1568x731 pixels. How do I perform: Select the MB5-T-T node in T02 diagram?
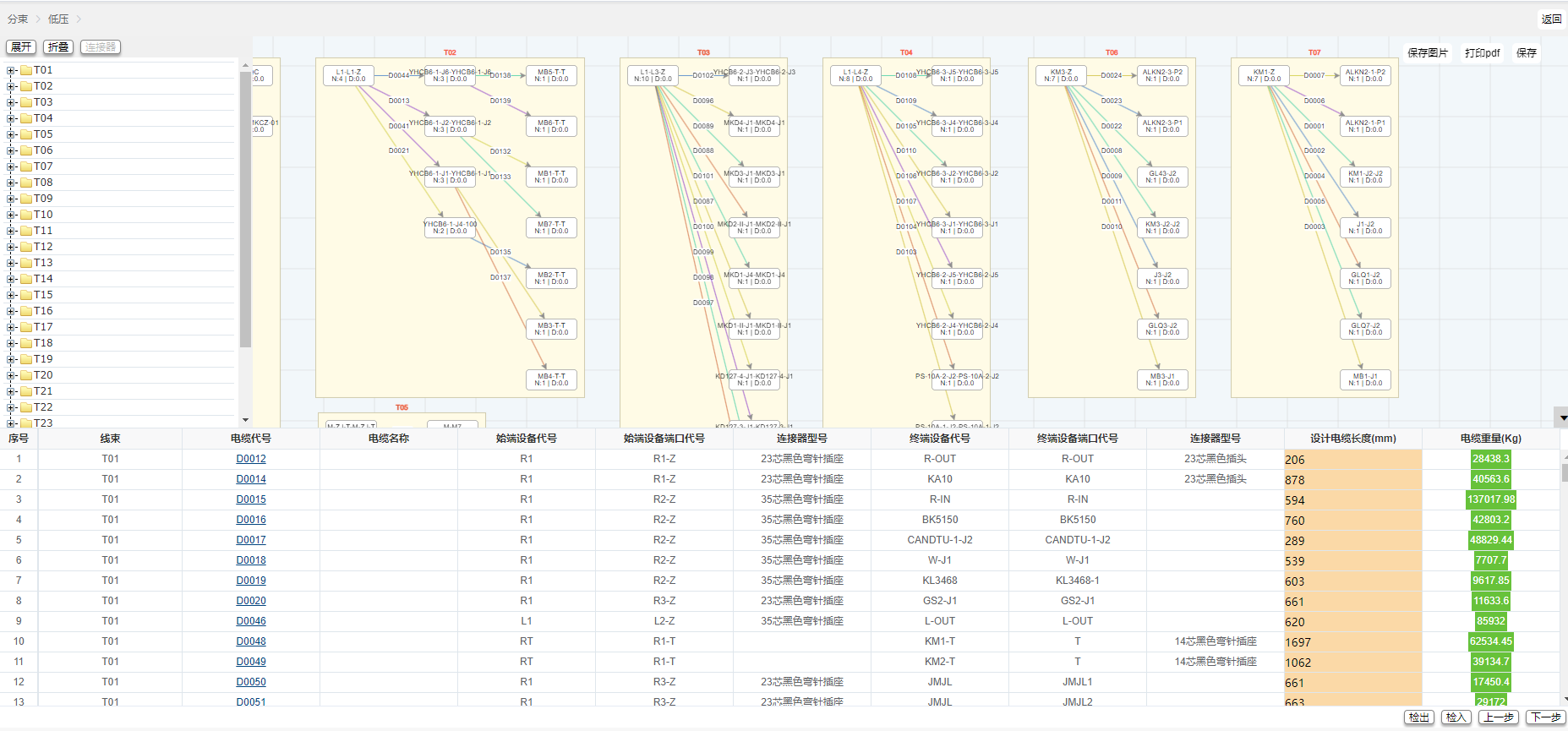[x=551, y=76]
